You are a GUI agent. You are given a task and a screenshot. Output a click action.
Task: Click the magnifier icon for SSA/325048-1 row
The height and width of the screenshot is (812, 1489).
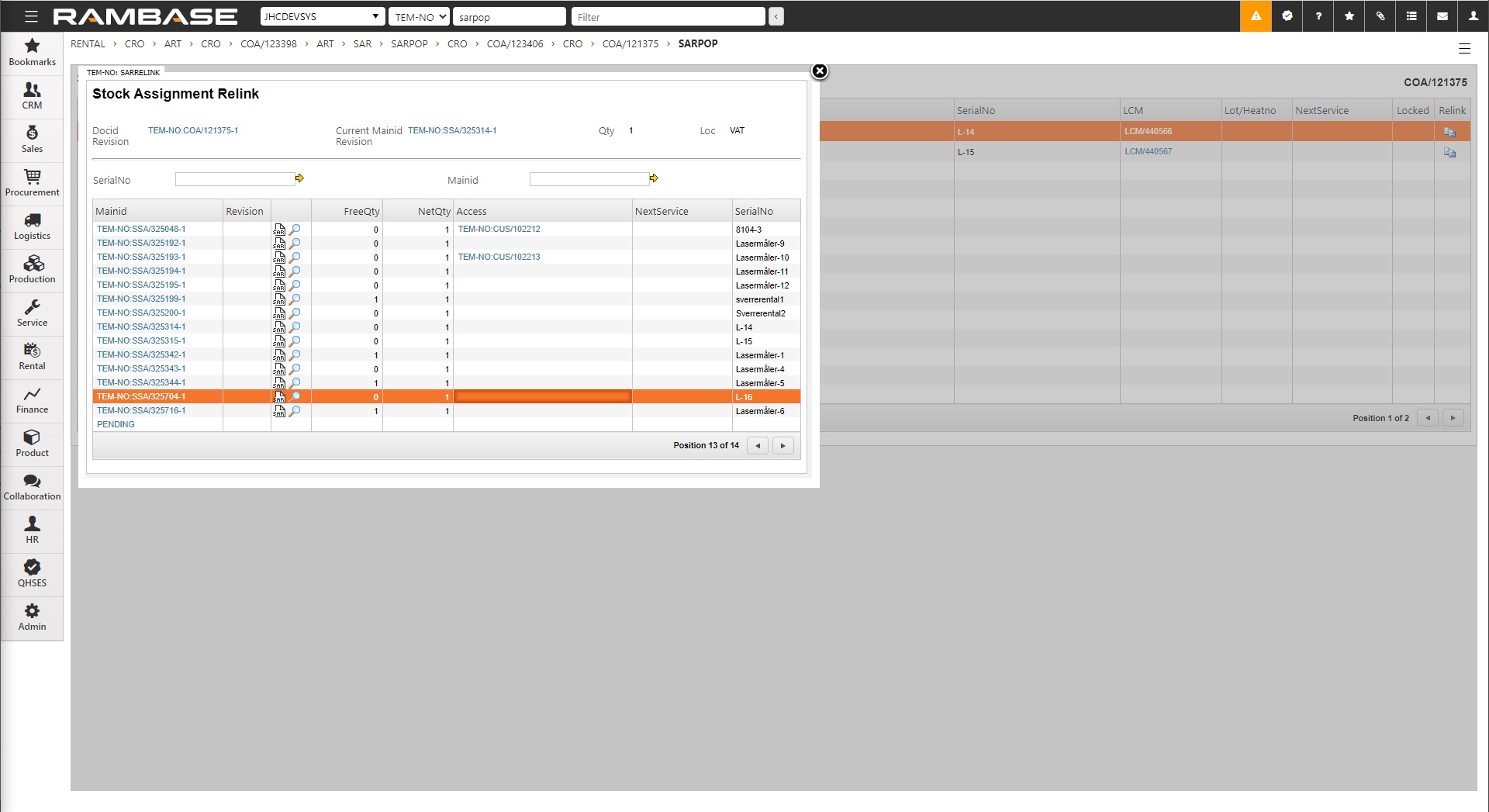(x=295, y=230)
